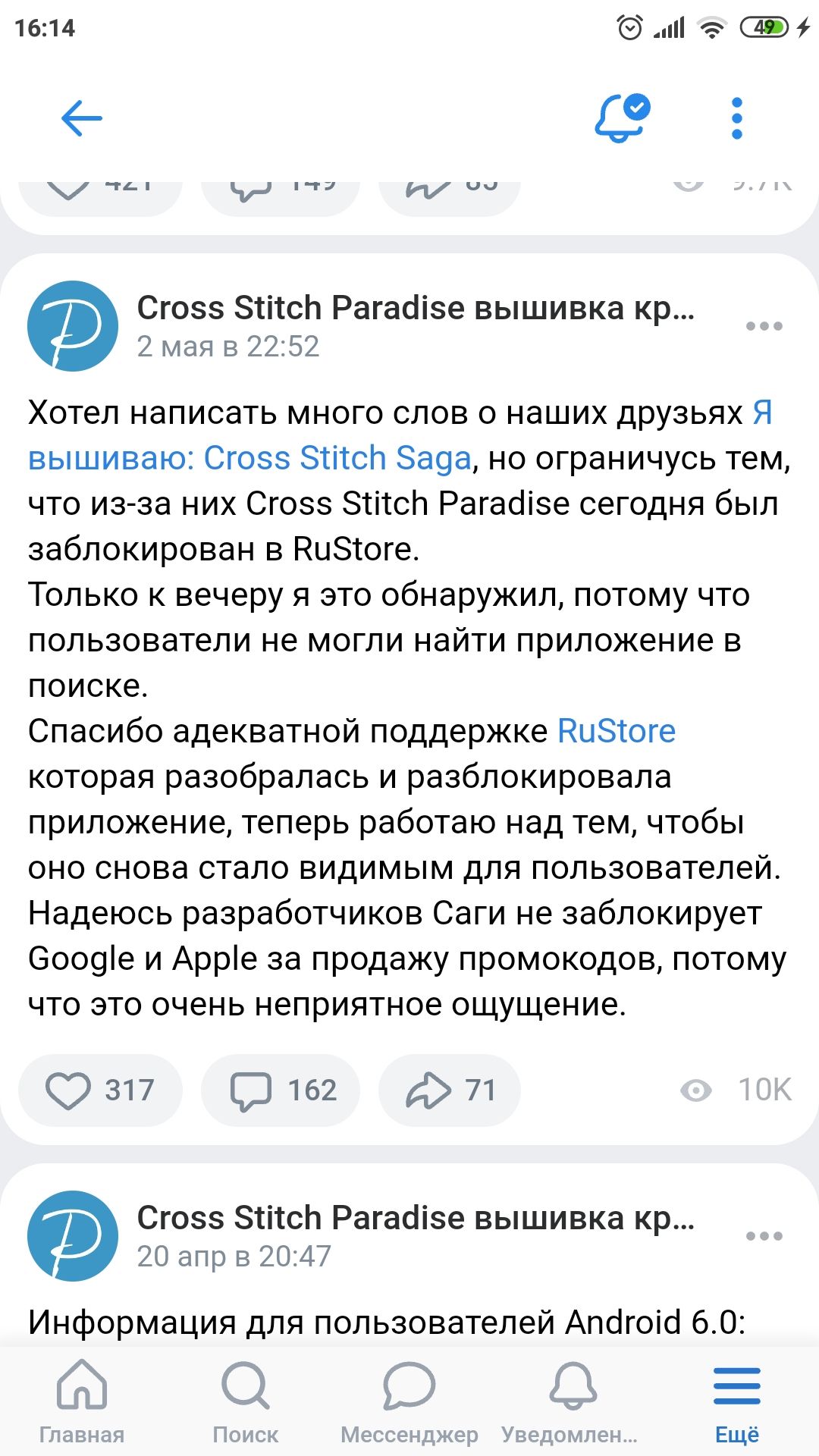Like the post with 317 likes

pos(100,1090)
